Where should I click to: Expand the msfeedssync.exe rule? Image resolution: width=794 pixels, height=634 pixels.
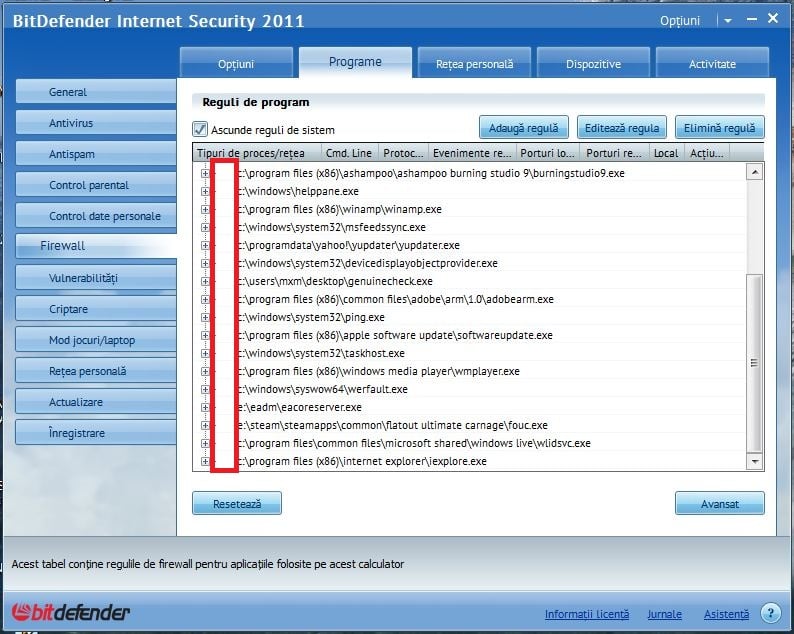(x=205, y=227)
